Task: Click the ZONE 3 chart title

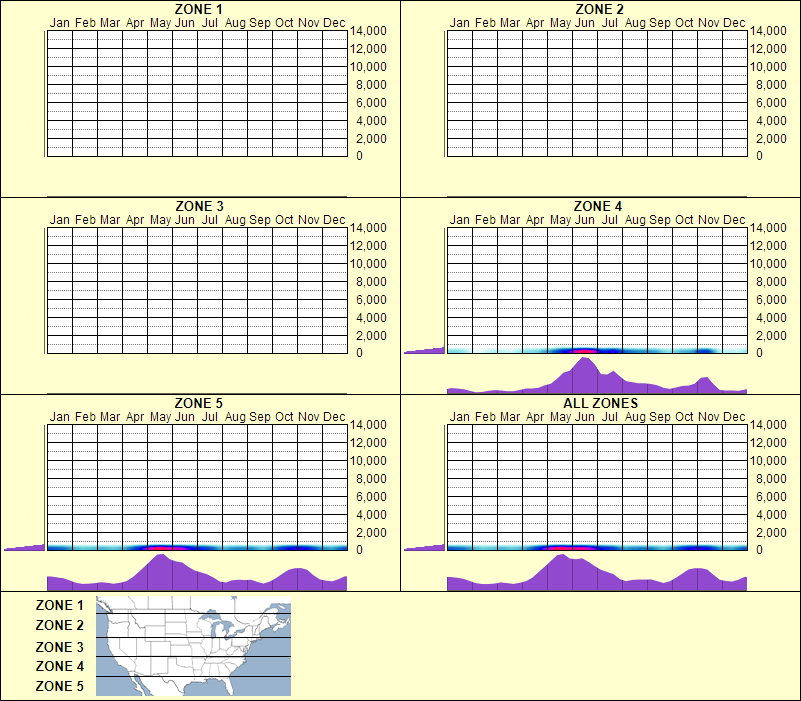Action: pyautogui.click(x=199, y=206)
